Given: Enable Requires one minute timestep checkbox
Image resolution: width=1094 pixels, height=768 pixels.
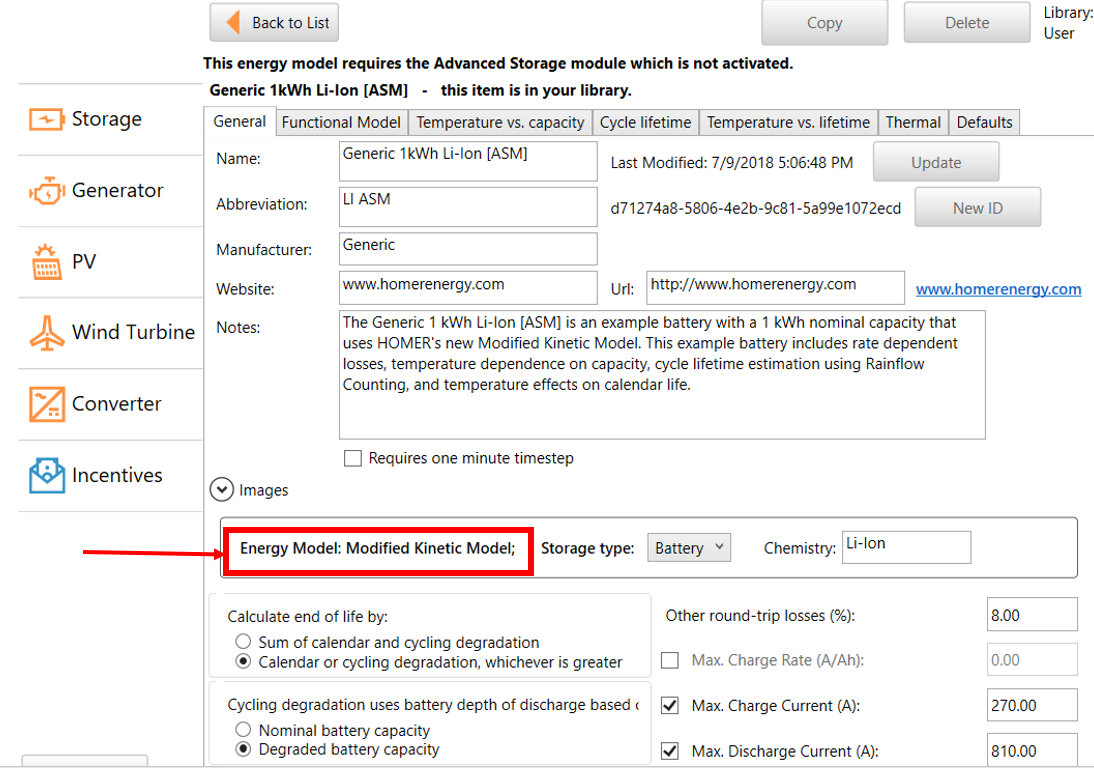Looking at the screenshot, I should (352, 458).
